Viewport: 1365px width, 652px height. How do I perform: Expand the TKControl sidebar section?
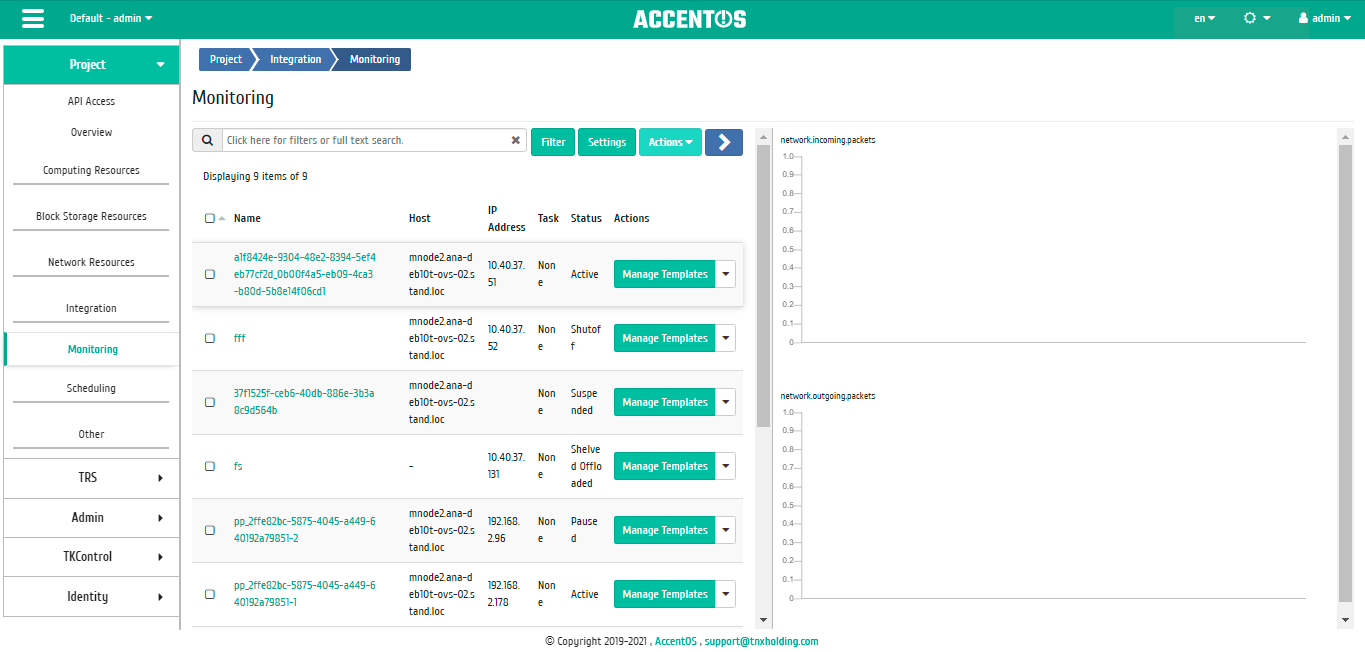[91, 557]
